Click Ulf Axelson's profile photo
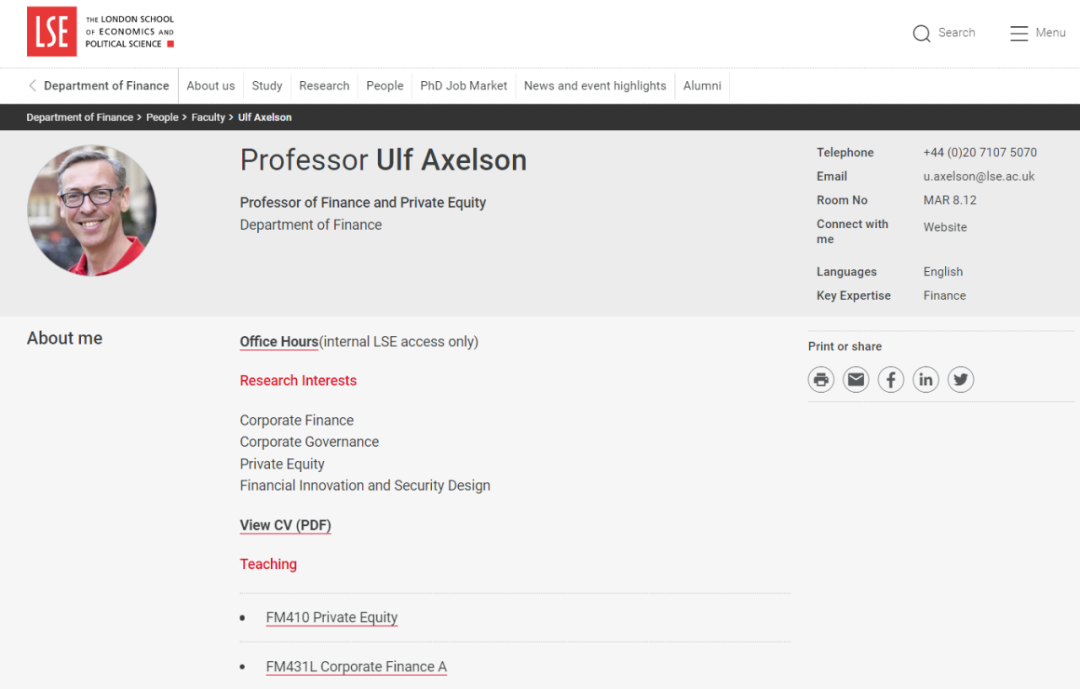The height and width of the screenshot is (689, 1080). (x=92, y=210)
